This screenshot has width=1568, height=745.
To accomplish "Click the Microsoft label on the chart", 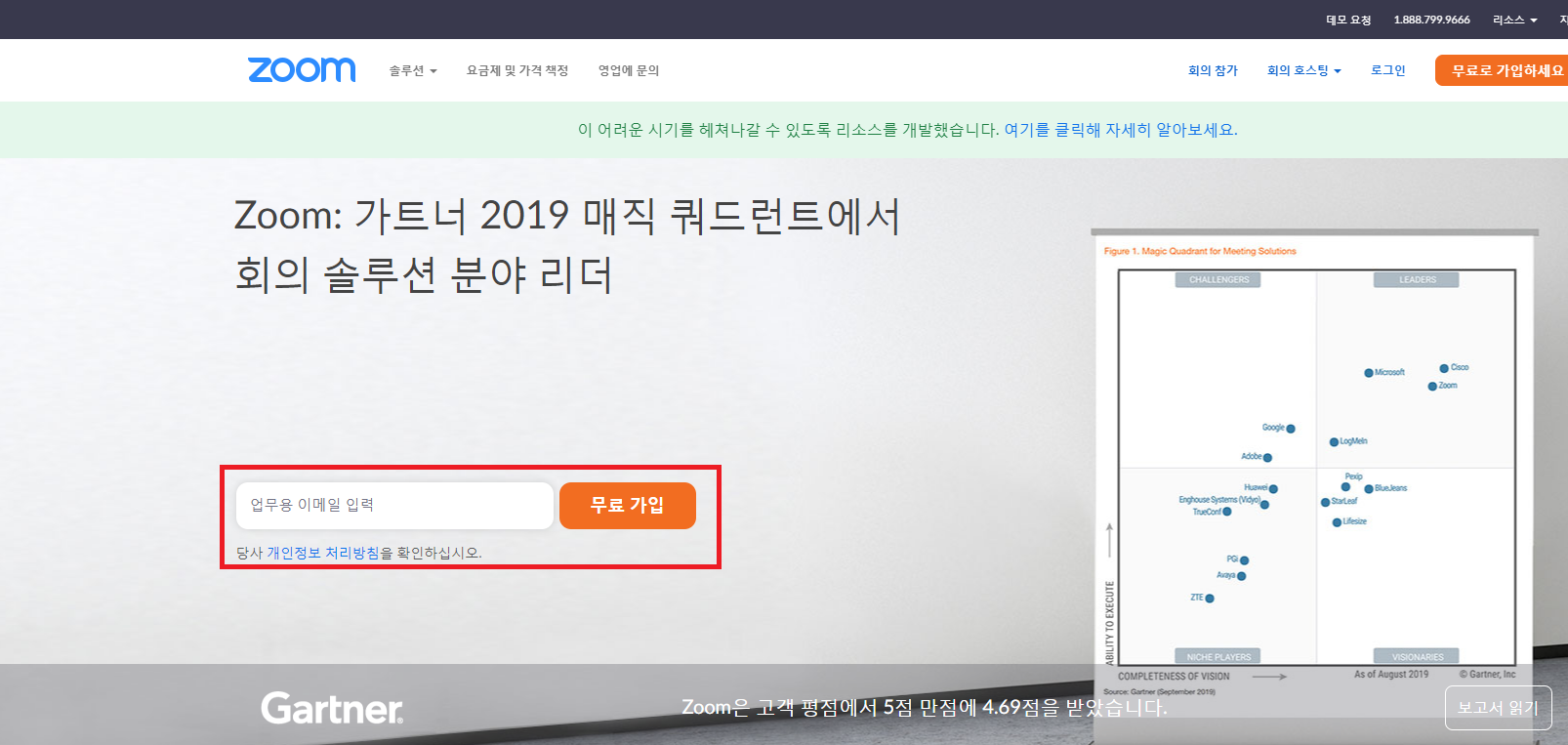I will coord(1389,372).
